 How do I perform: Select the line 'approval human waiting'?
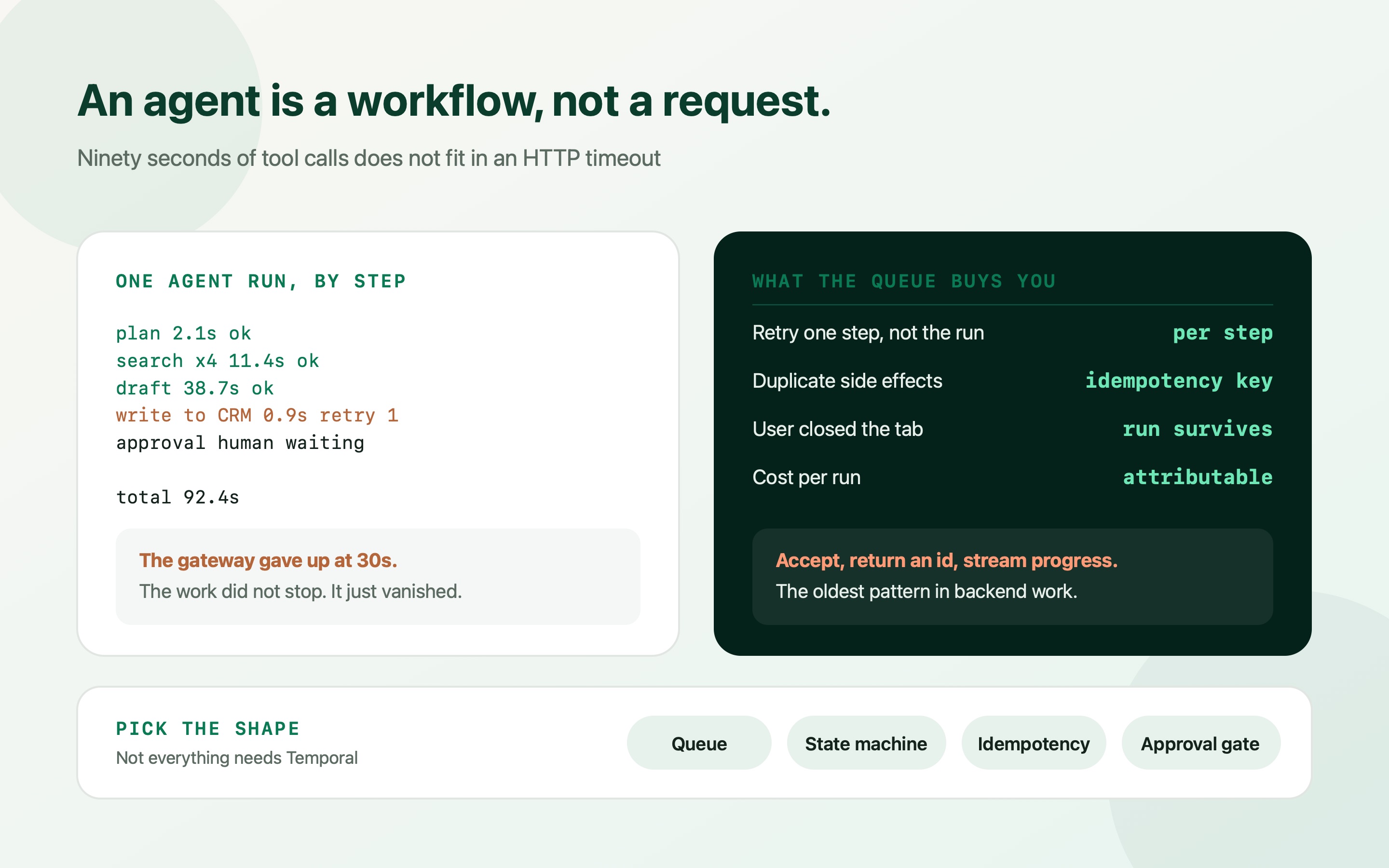pos(240,443)
